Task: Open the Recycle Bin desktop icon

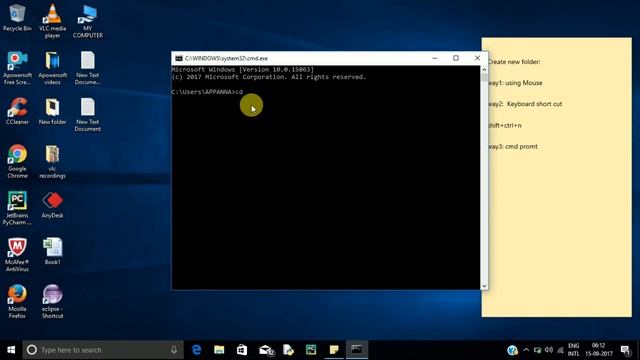Action: [17, 18]
